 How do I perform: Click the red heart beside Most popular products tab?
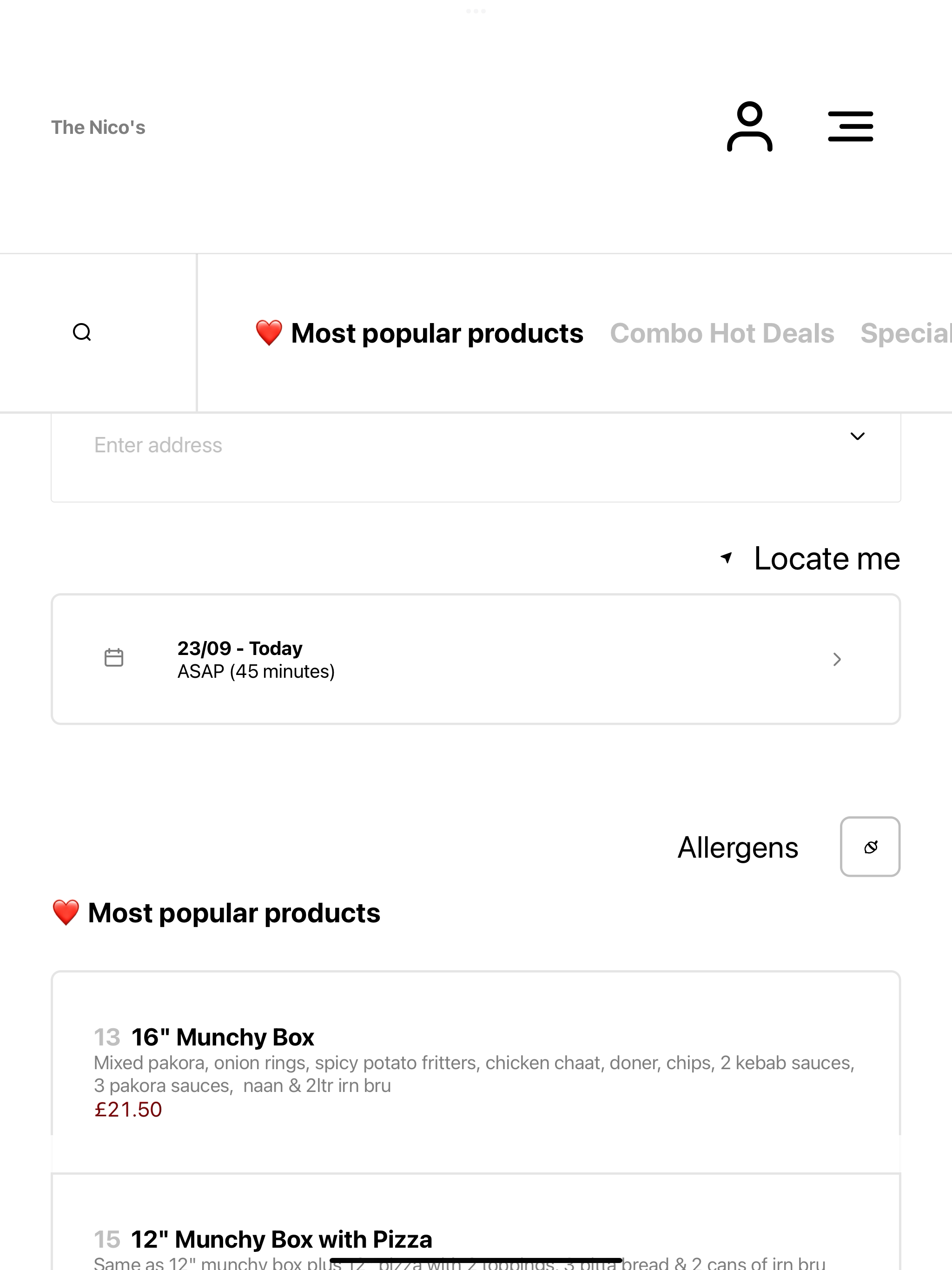coord(269,333)
